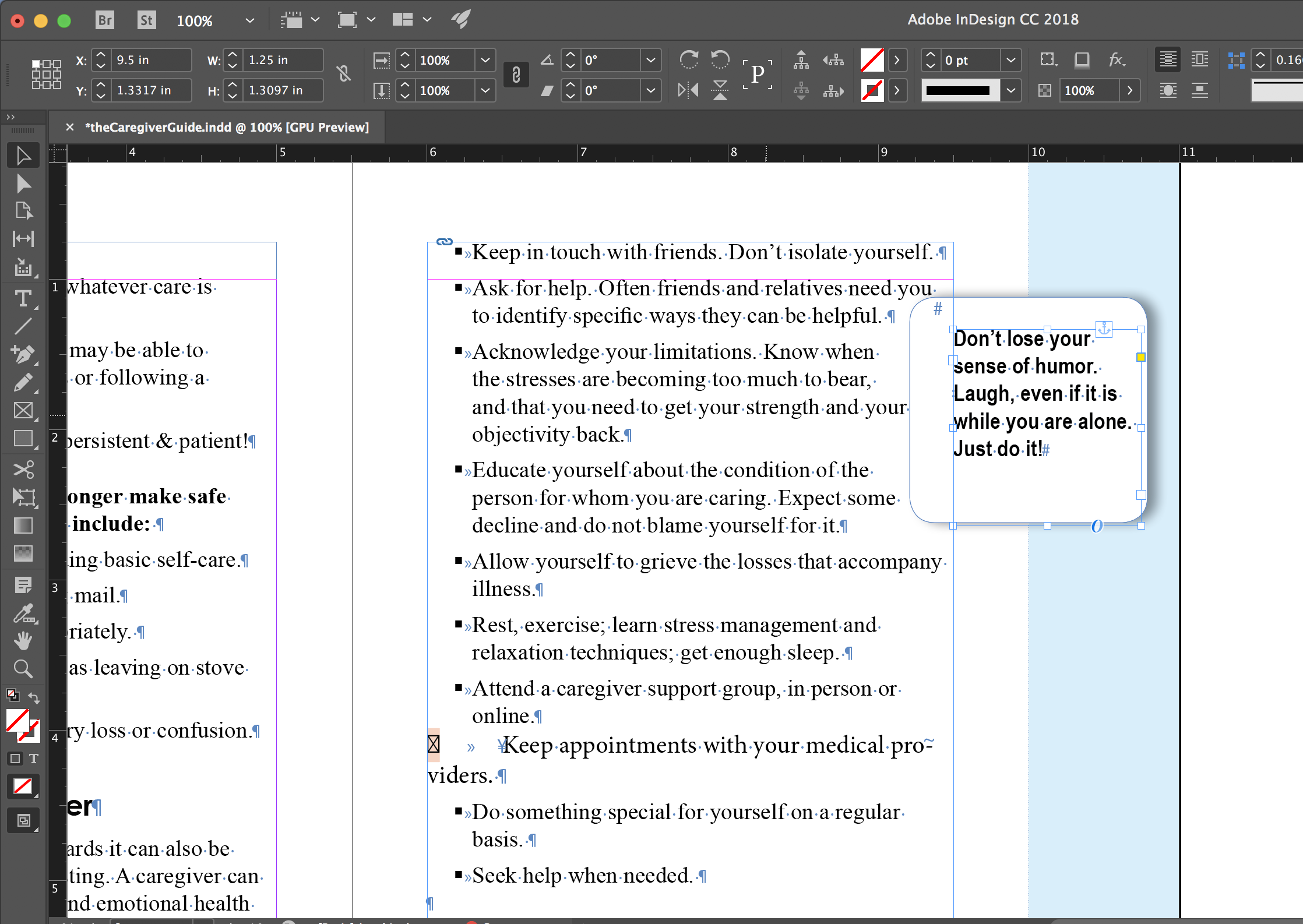Click the swap fill and stroke arrow
1303x924 pixels.
click(x=34, y=697)
